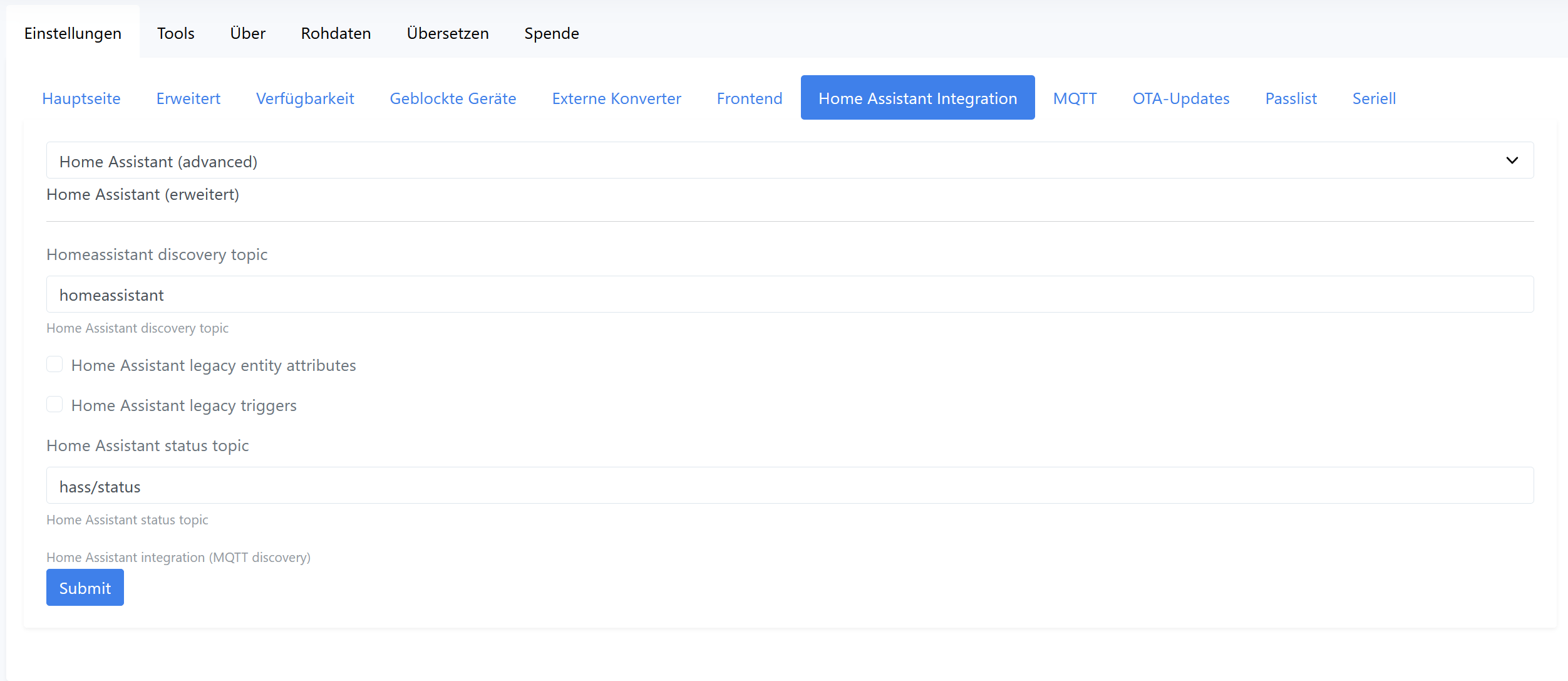Image resolution: width=1568 pixels, height=681 pixels.
Task: Open the Erweitert settings tab
Action: [188, 98]
